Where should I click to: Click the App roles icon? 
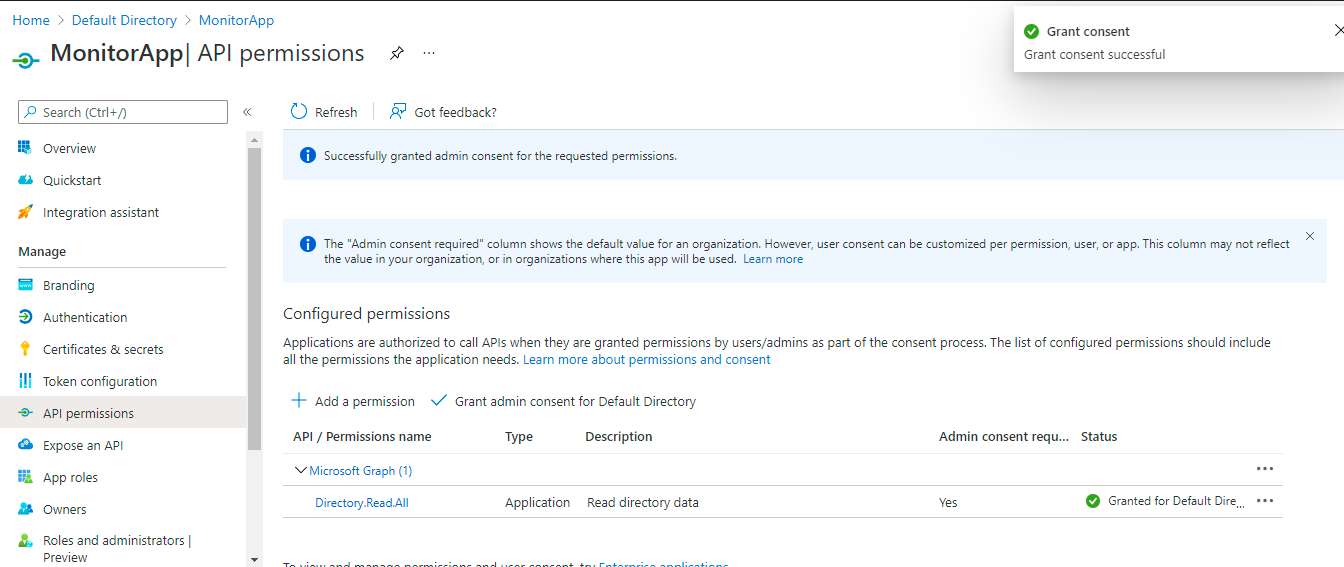[x=25, y=477]
